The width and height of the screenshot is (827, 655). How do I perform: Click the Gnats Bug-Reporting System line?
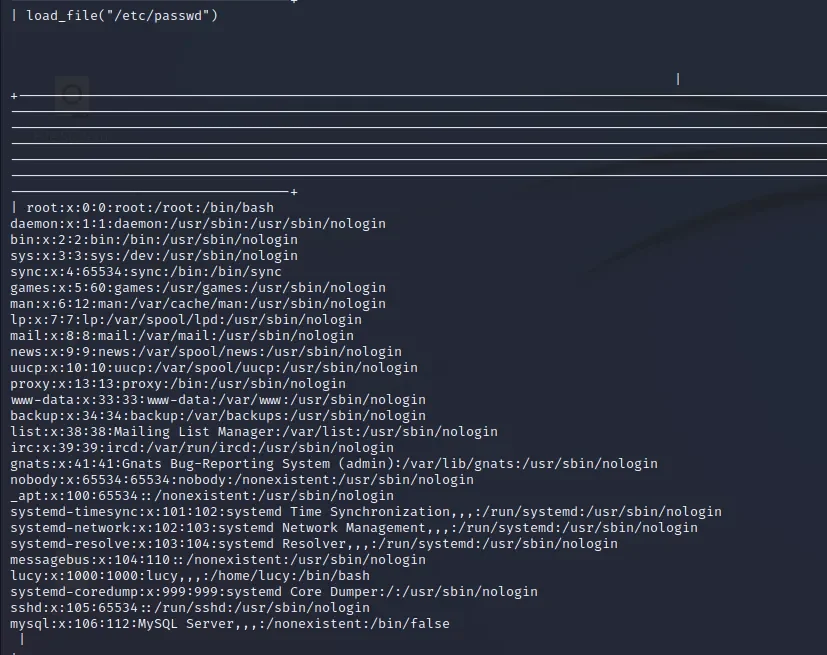point(333,464)
